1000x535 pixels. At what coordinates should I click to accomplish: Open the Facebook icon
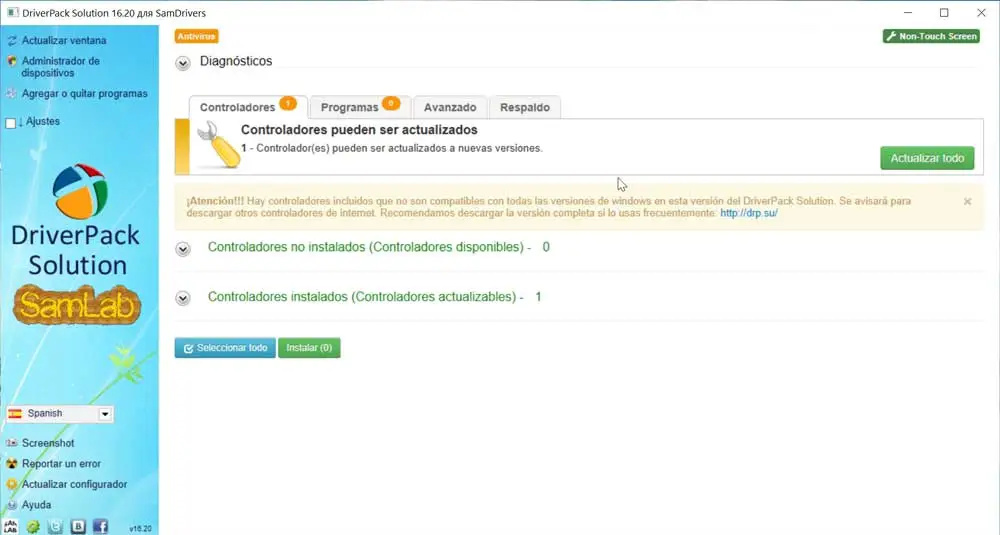coord(100,527)
